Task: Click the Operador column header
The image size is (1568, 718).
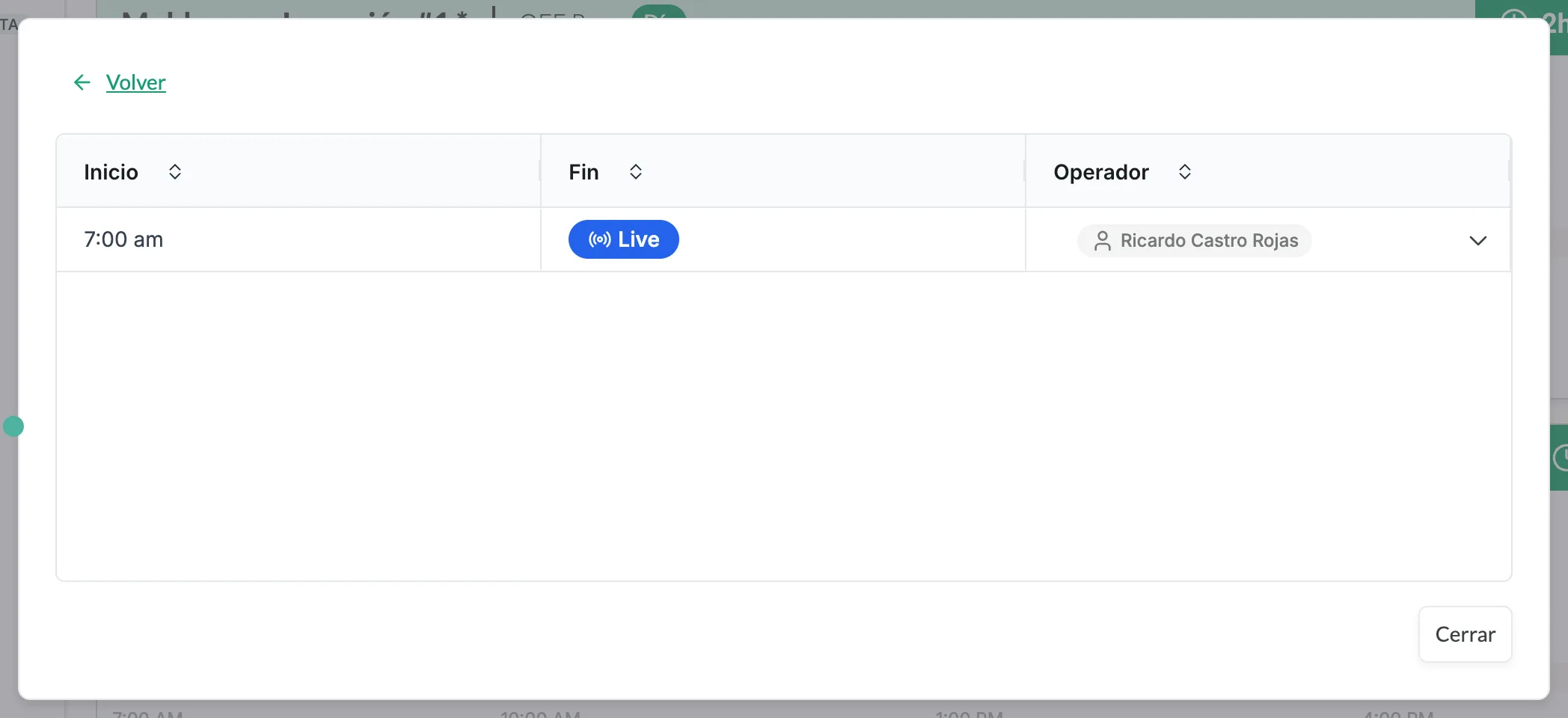Action: 1268,171
